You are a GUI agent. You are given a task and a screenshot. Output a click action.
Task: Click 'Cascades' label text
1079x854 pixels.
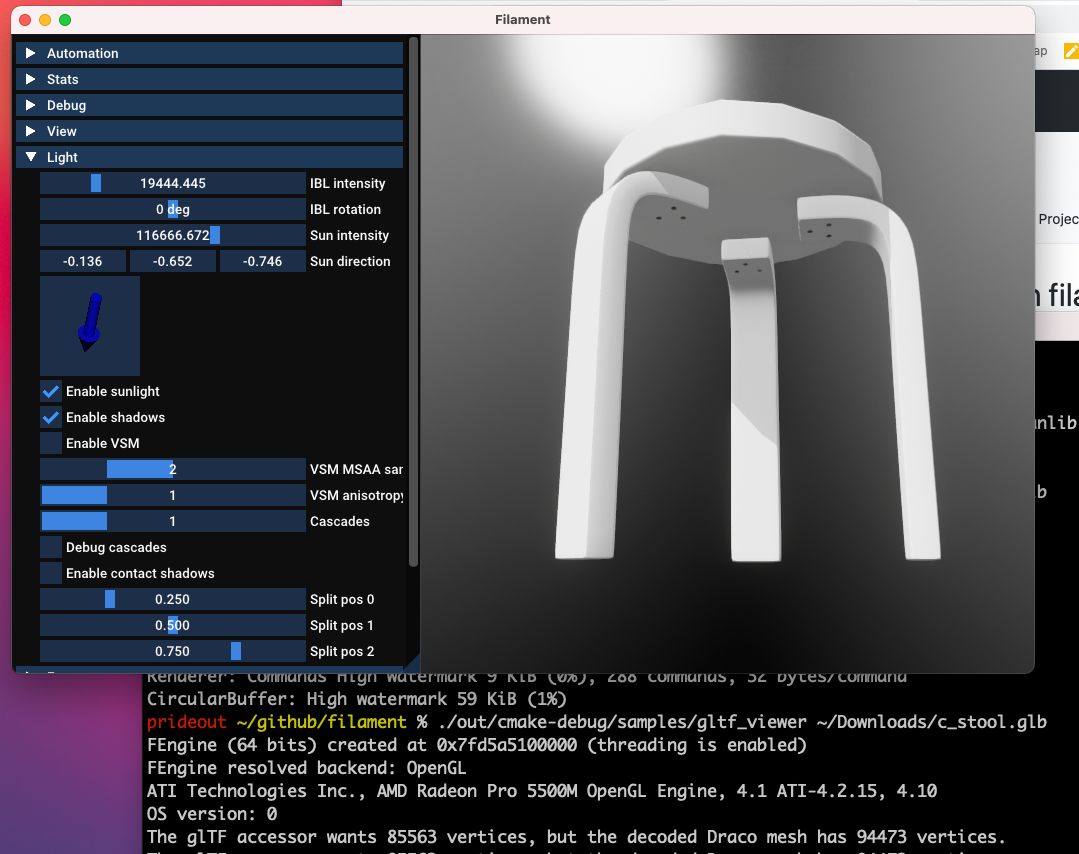340,522
